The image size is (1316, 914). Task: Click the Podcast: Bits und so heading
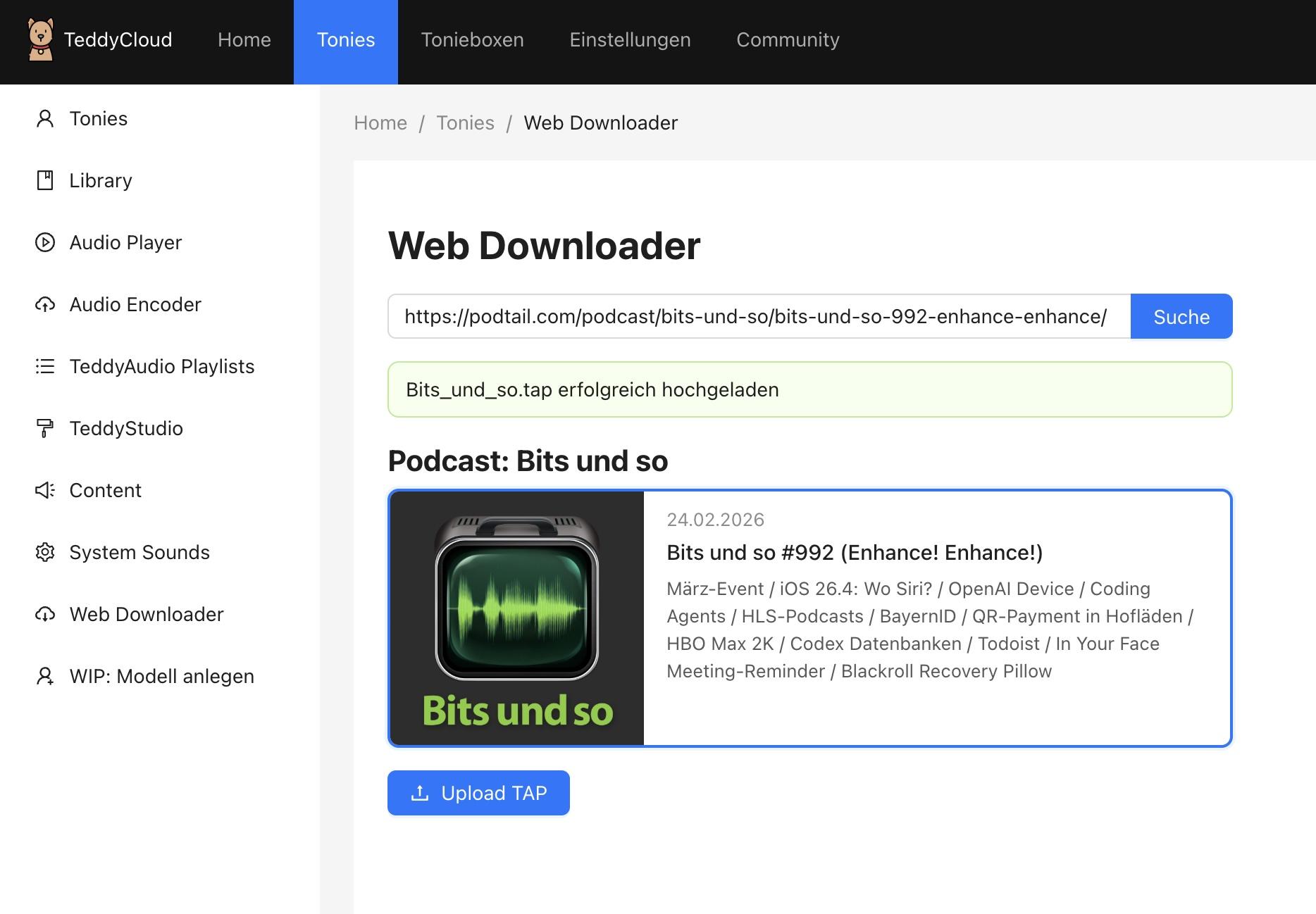tap(528, 461)
